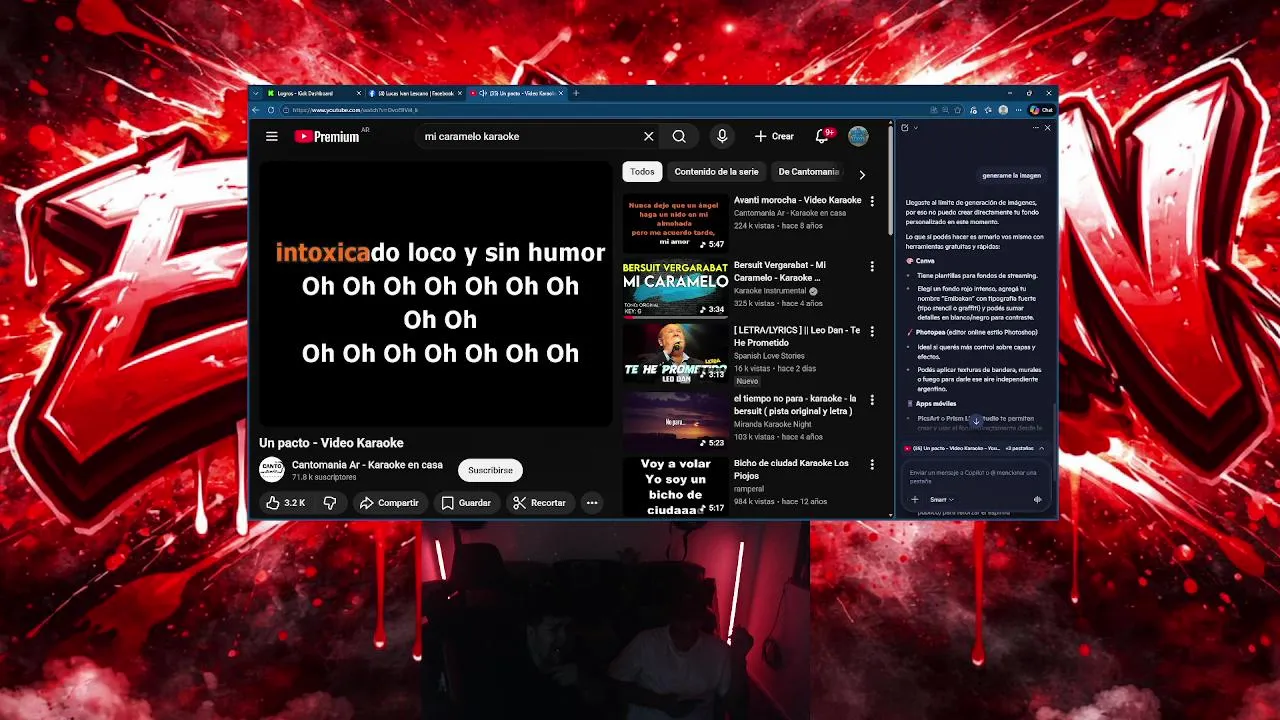Open the YouTube account avatar menu
This screenshot has width=1280, height=720.
click(858, 136)
